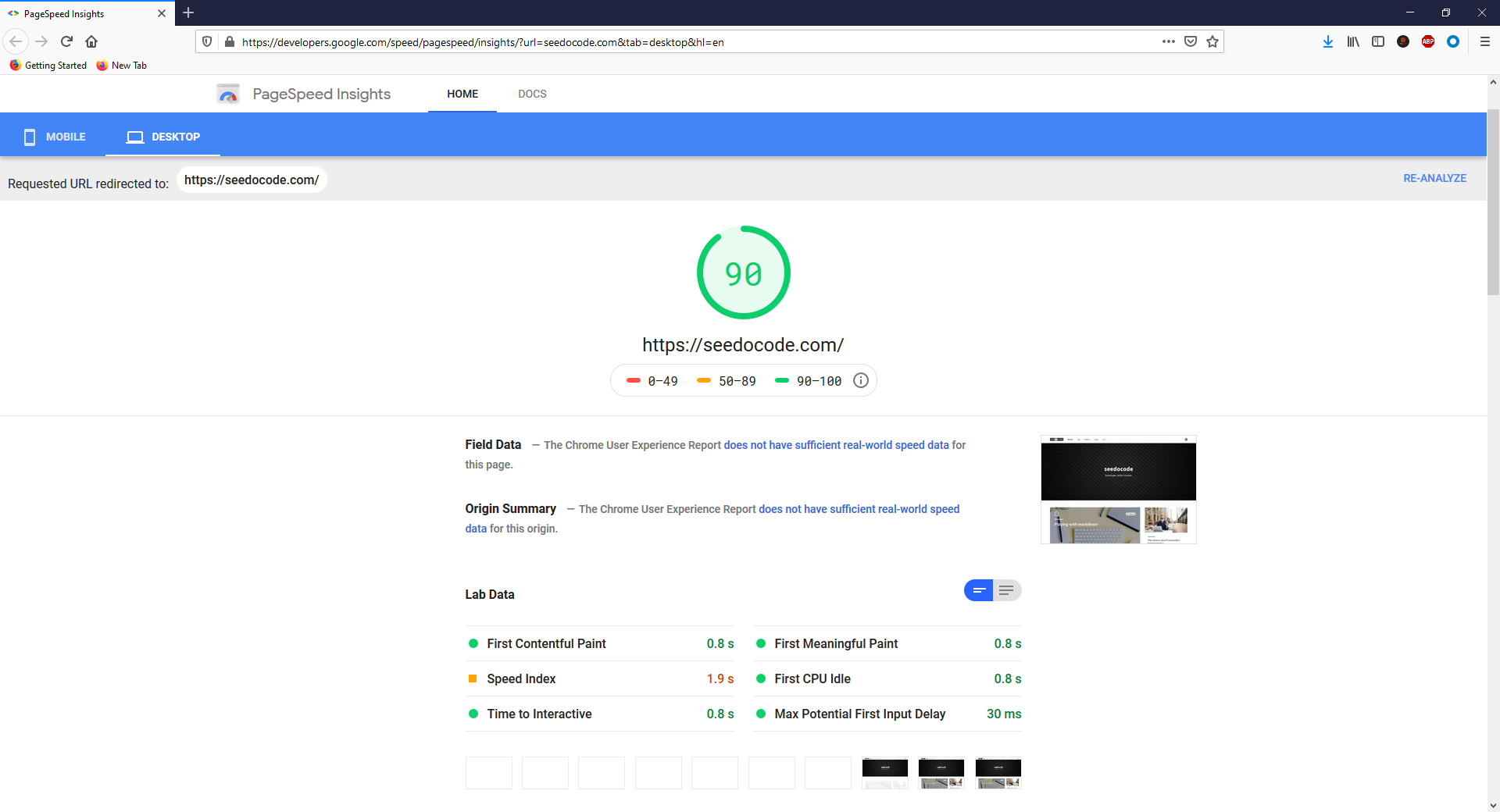Switch to the MOBILE tab
The width and height of the screenshot is (1500, 812).
click(55, 137)
